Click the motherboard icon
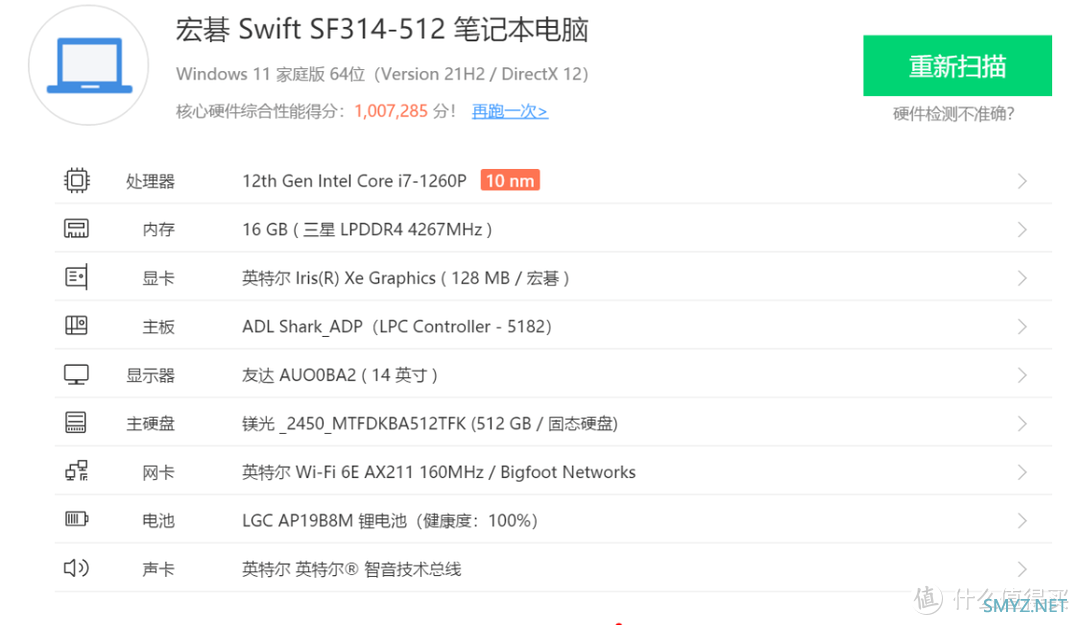The height and width of the screenshot is (625, 1080). pos(76,325)
